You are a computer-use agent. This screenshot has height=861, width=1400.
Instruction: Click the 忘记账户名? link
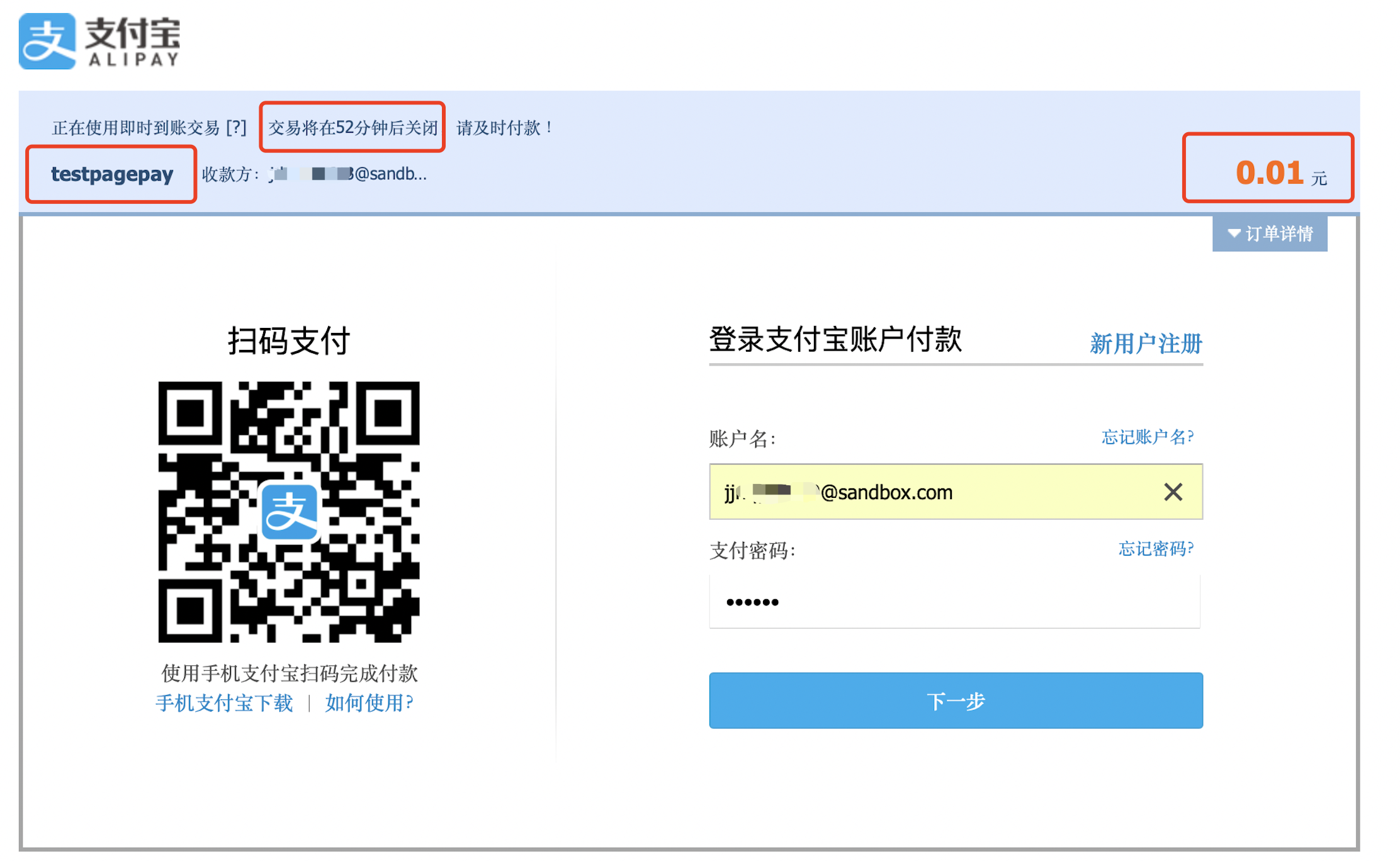click(x=1147, y=437)
